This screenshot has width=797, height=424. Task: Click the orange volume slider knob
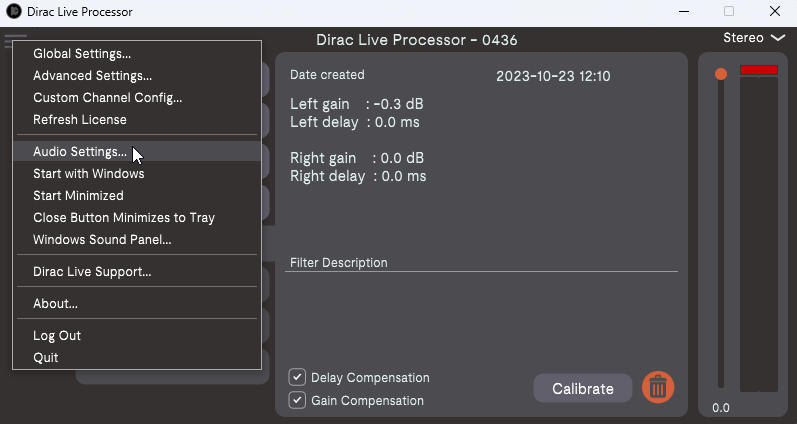pos(721,74)
